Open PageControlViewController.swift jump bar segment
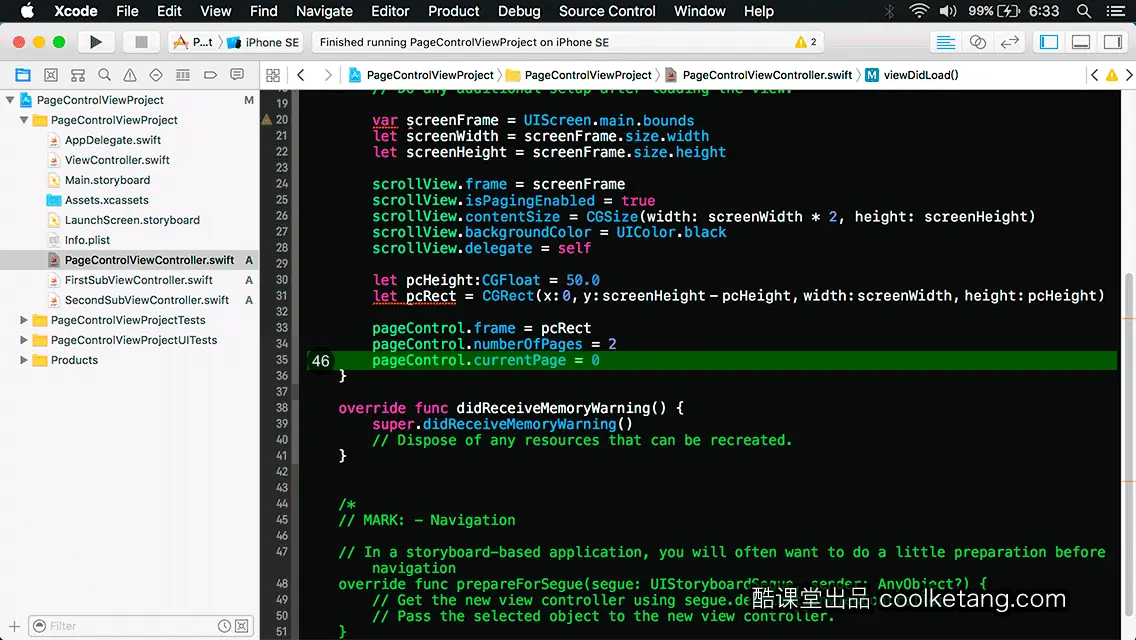The width and height of the screenshot is (1136, 640). pos(760,75)
